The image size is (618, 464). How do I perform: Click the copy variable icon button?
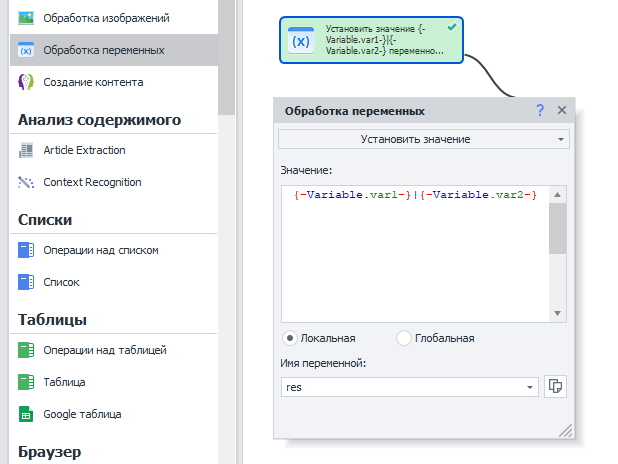pyautogui.click(x=555, y=387)
